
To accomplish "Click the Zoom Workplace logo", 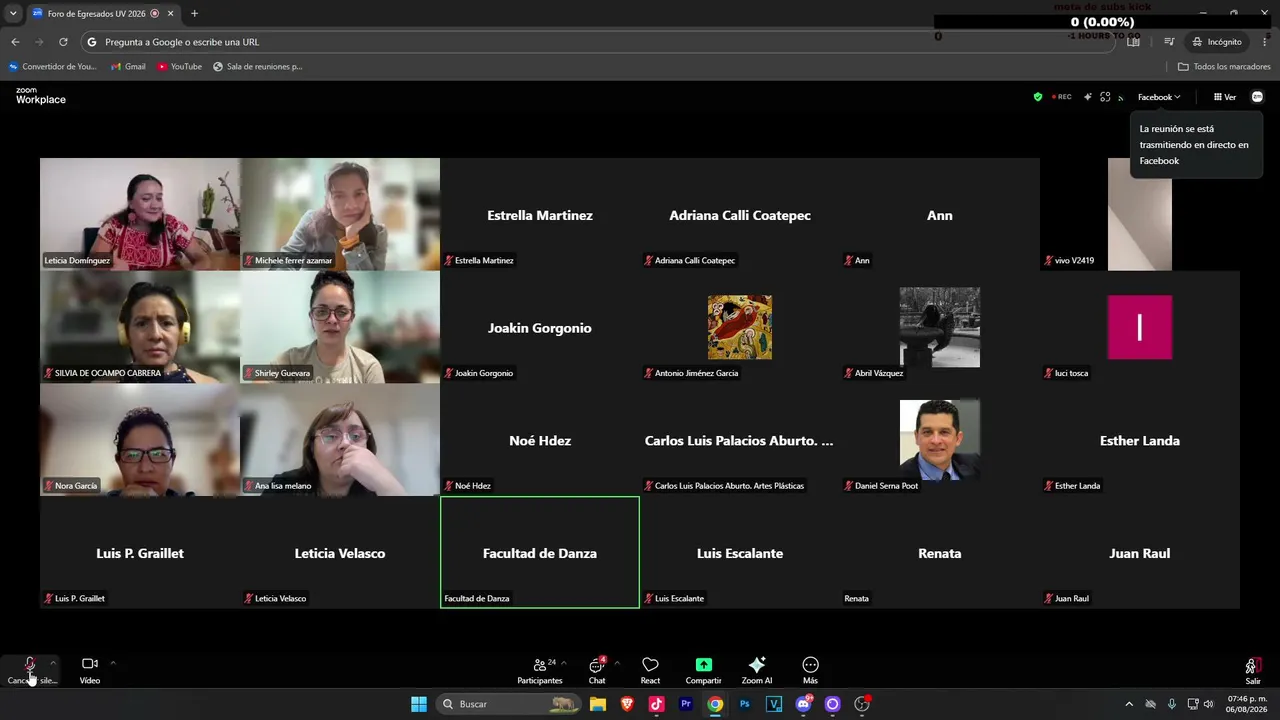I will [40, 96].
